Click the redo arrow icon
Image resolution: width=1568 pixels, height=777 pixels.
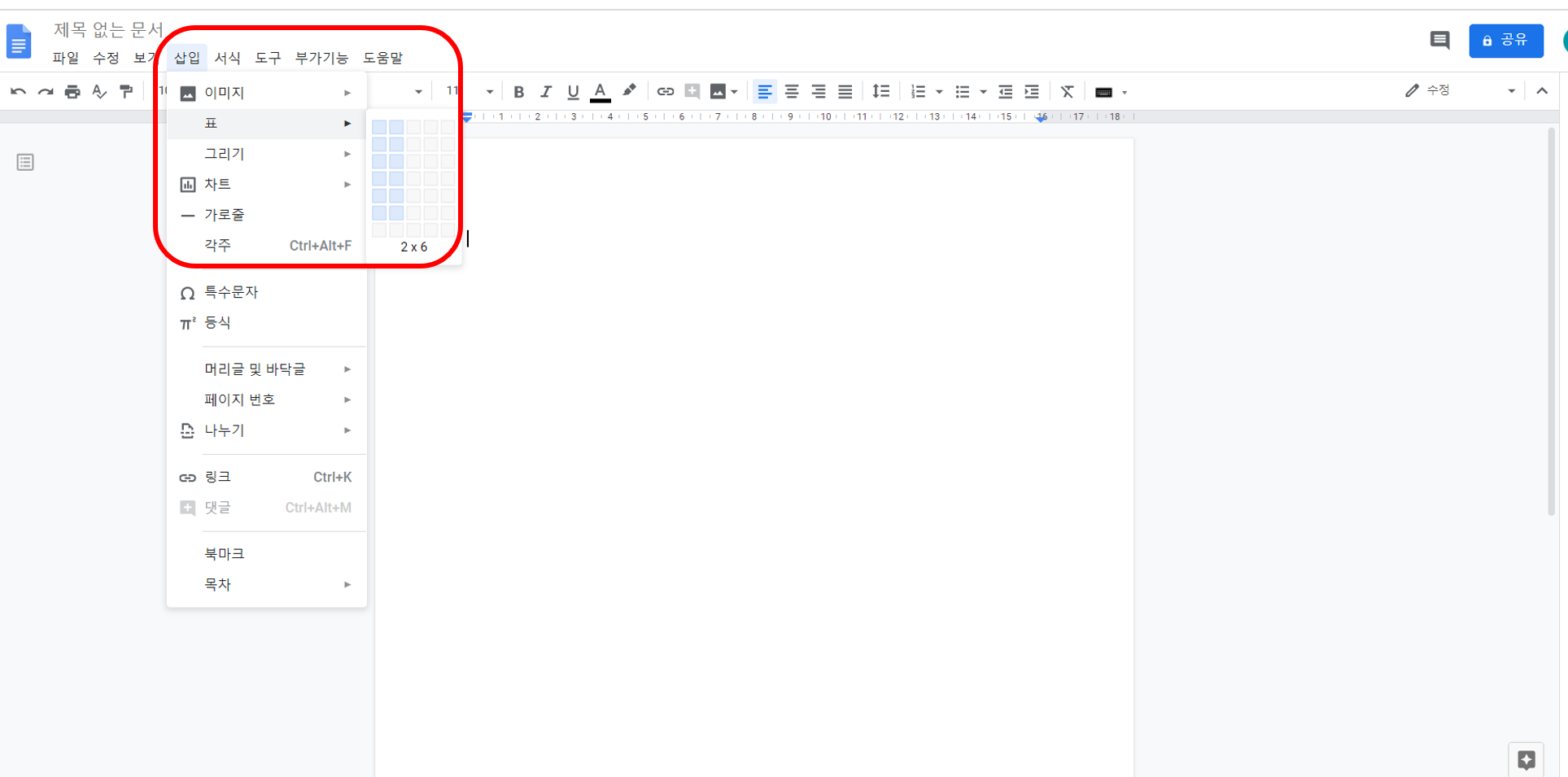(46, 92)
